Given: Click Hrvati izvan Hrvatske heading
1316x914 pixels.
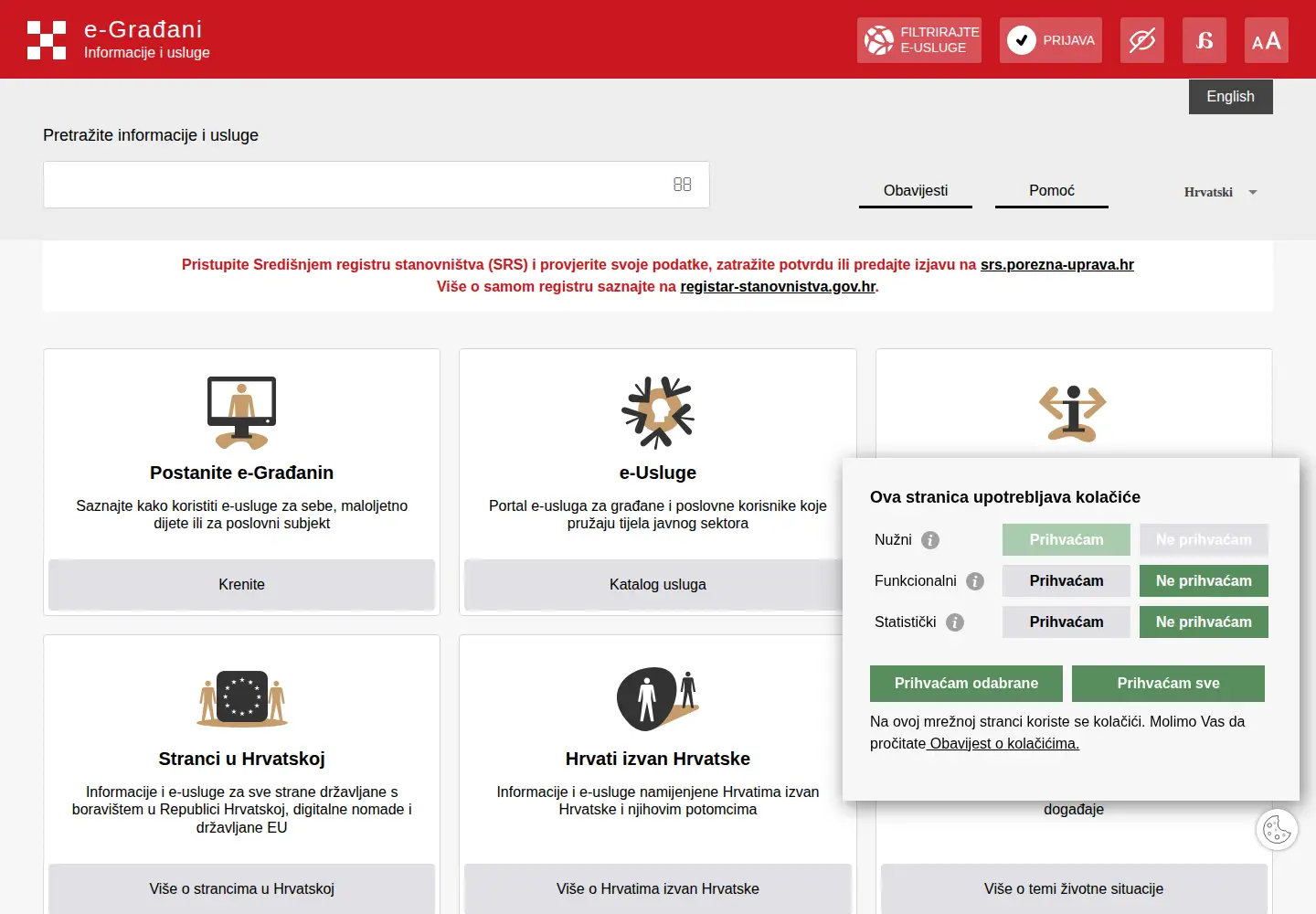Looking at the screenshot, I should (x=658, y=759).
